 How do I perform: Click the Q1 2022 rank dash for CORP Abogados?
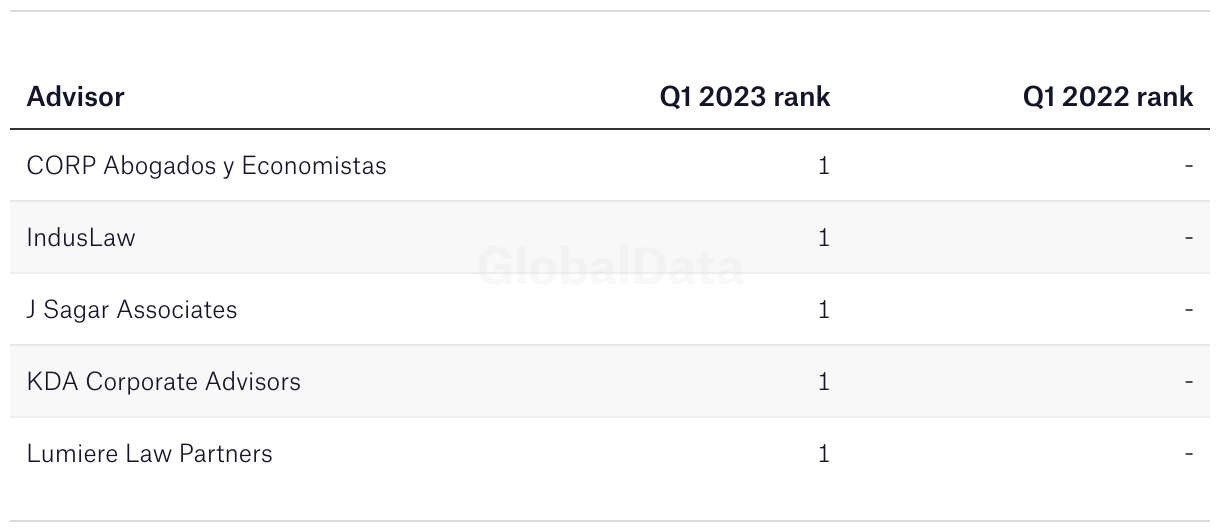click(x=1189, y=166)
